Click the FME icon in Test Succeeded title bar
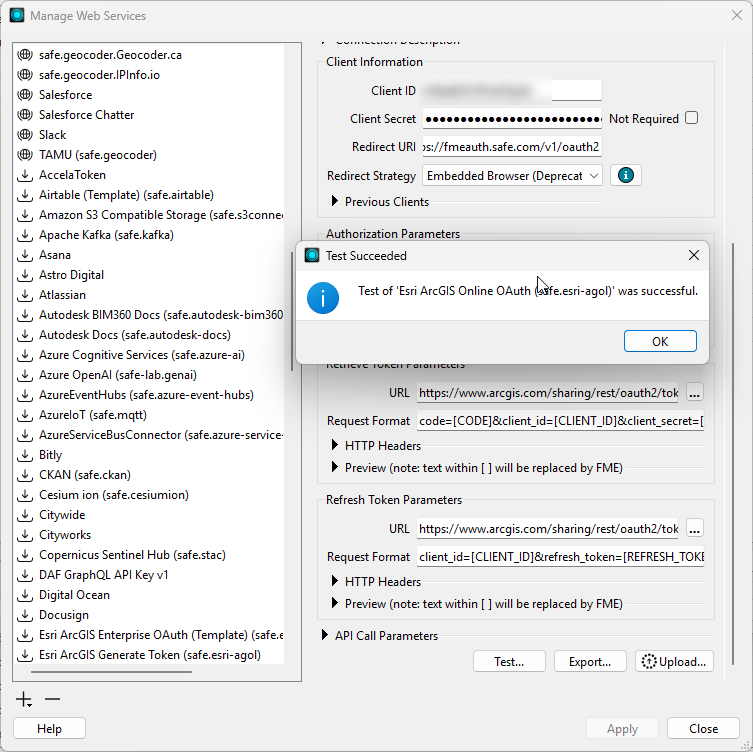 pyautogui.click(x=312, y=255)
